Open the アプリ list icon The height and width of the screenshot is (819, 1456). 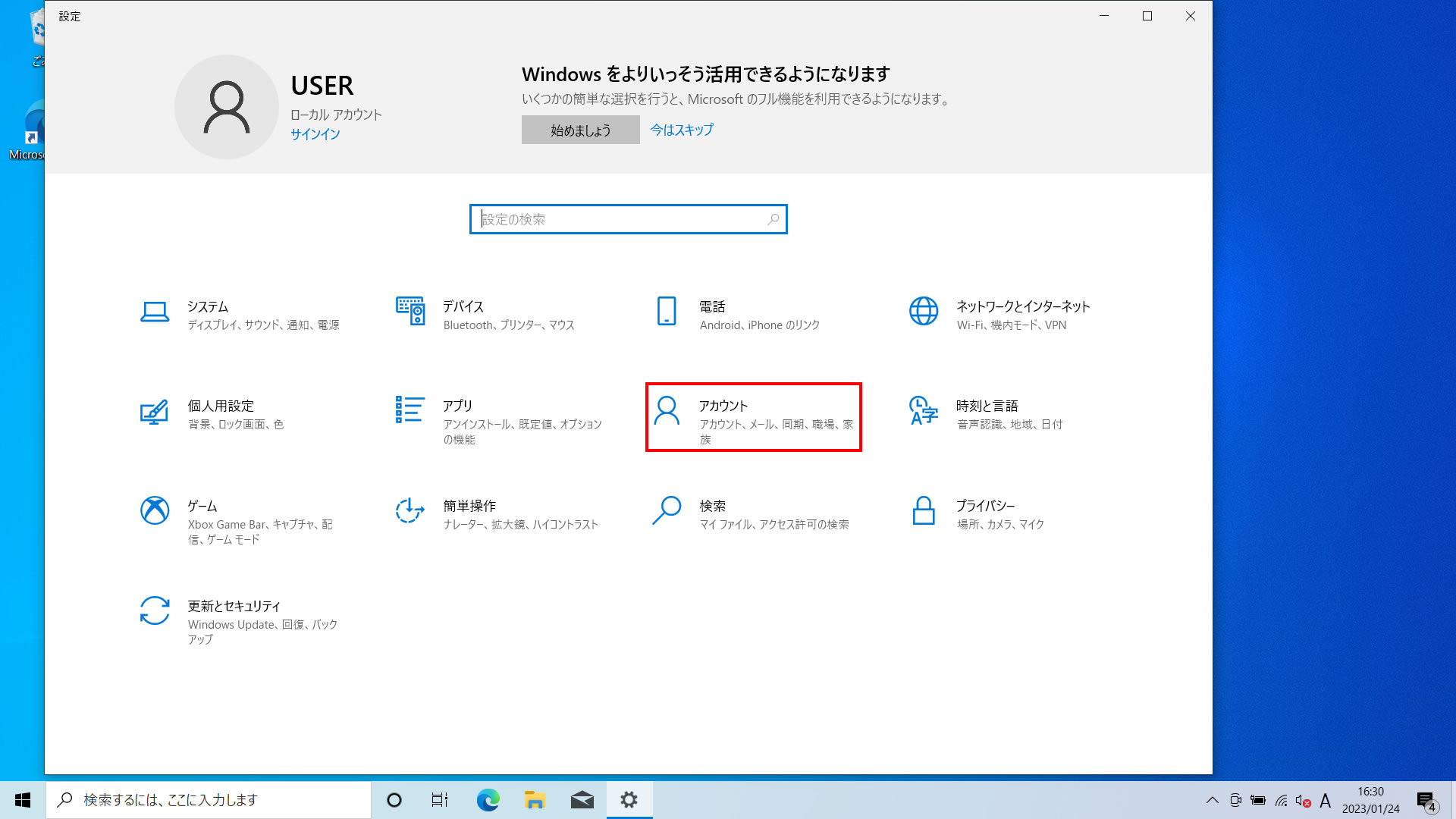click(409, 409)
